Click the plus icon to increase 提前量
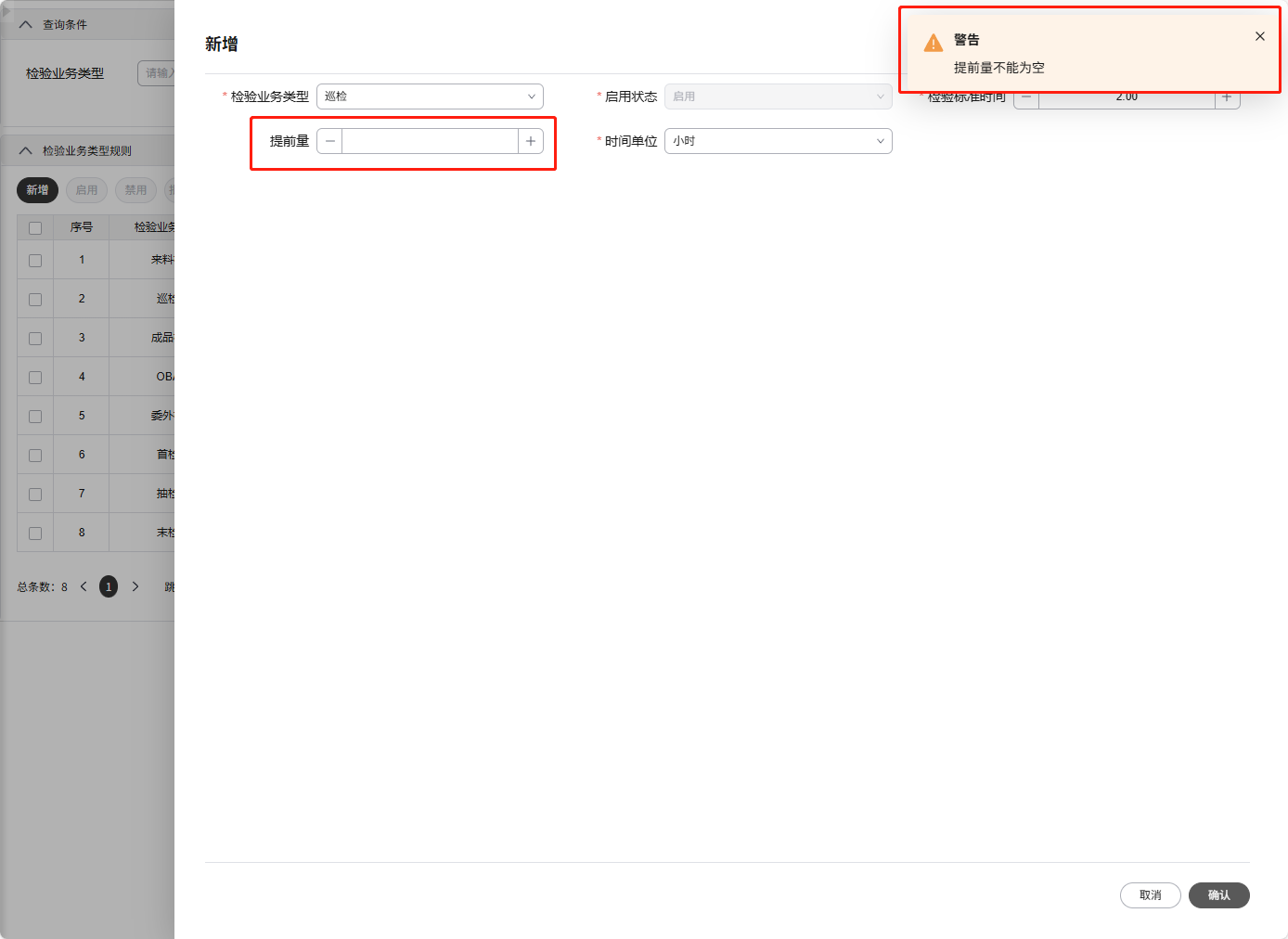This screenshot has height=939, width=1288. 530,140
